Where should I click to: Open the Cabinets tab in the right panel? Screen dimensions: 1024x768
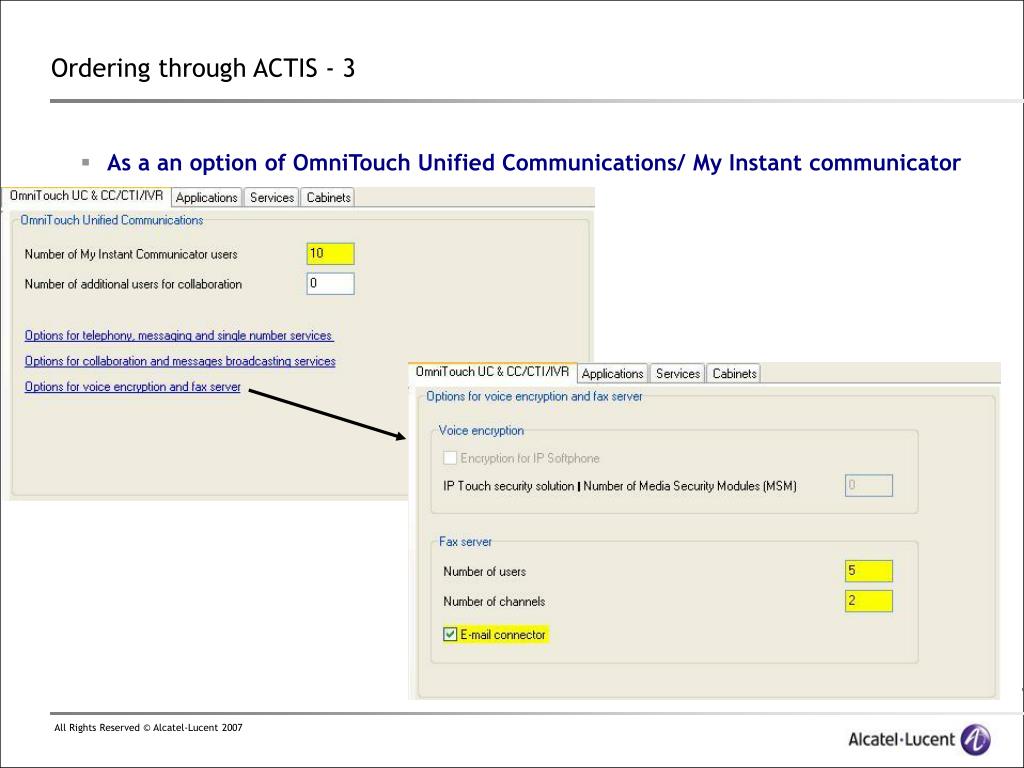pos(734,374)
